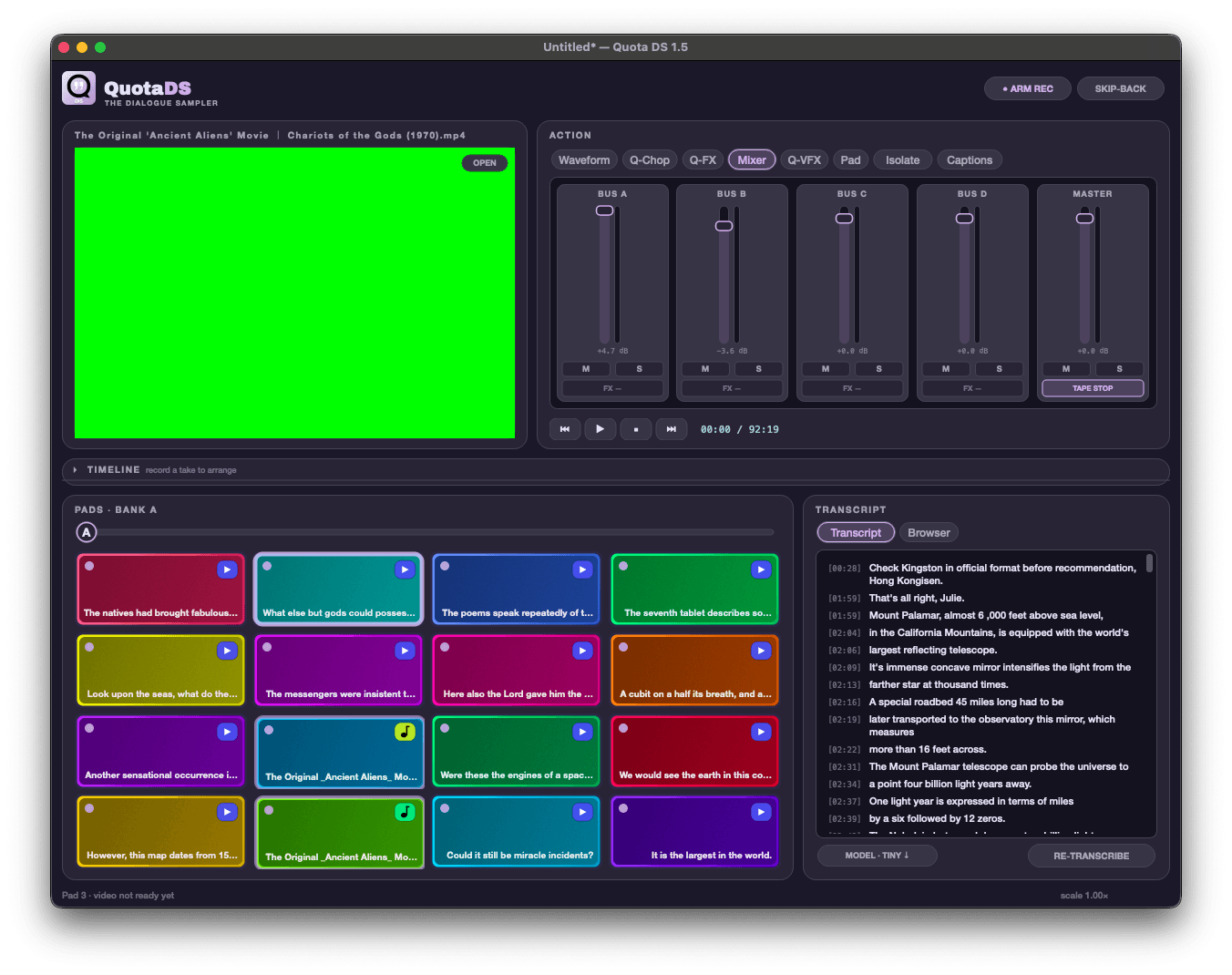
Task: Stop playback with the transport stop button
Action: [x=636, y=429]
